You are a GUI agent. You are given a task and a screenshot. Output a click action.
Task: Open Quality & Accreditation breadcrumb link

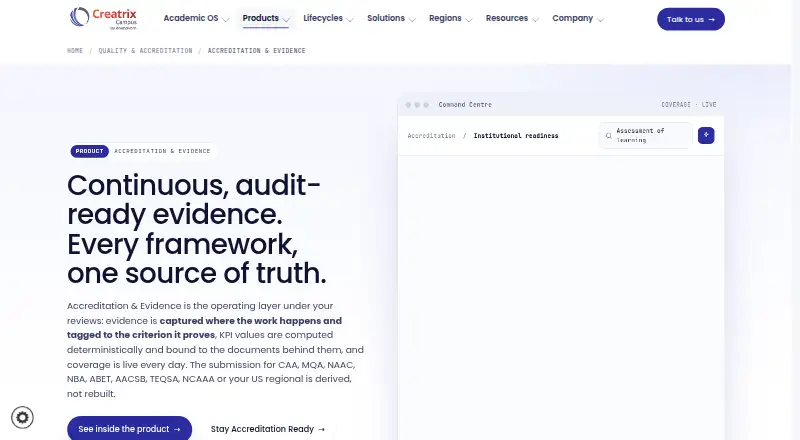(145, 51)
